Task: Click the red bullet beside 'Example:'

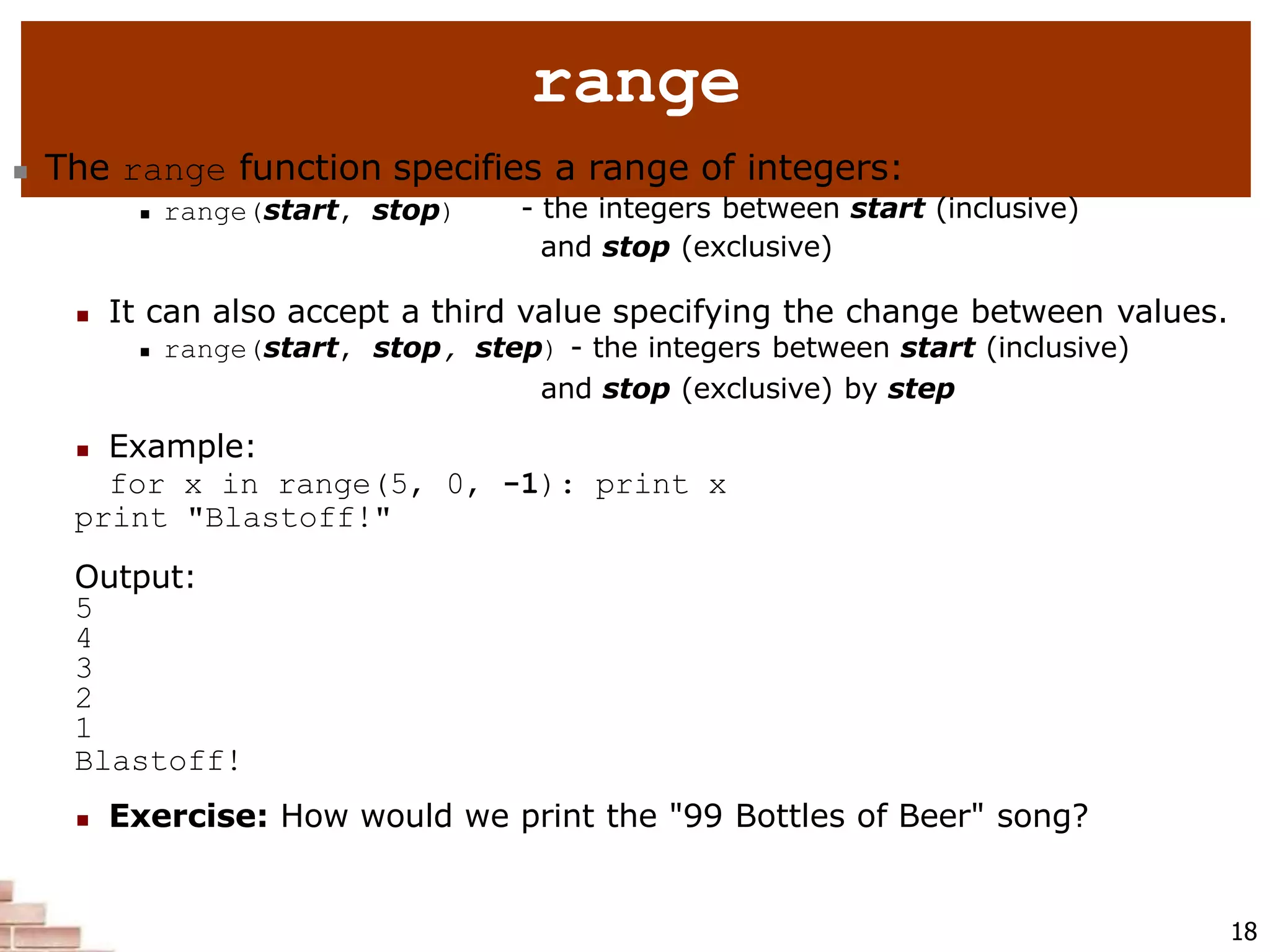Action: (82, 451)
